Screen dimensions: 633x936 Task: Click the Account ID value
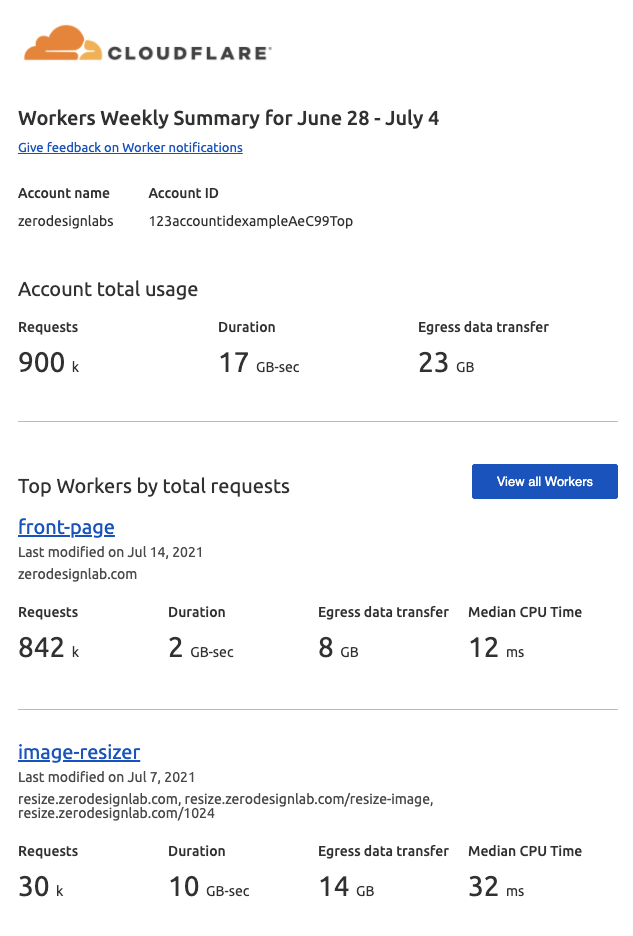tap(249, 221)
